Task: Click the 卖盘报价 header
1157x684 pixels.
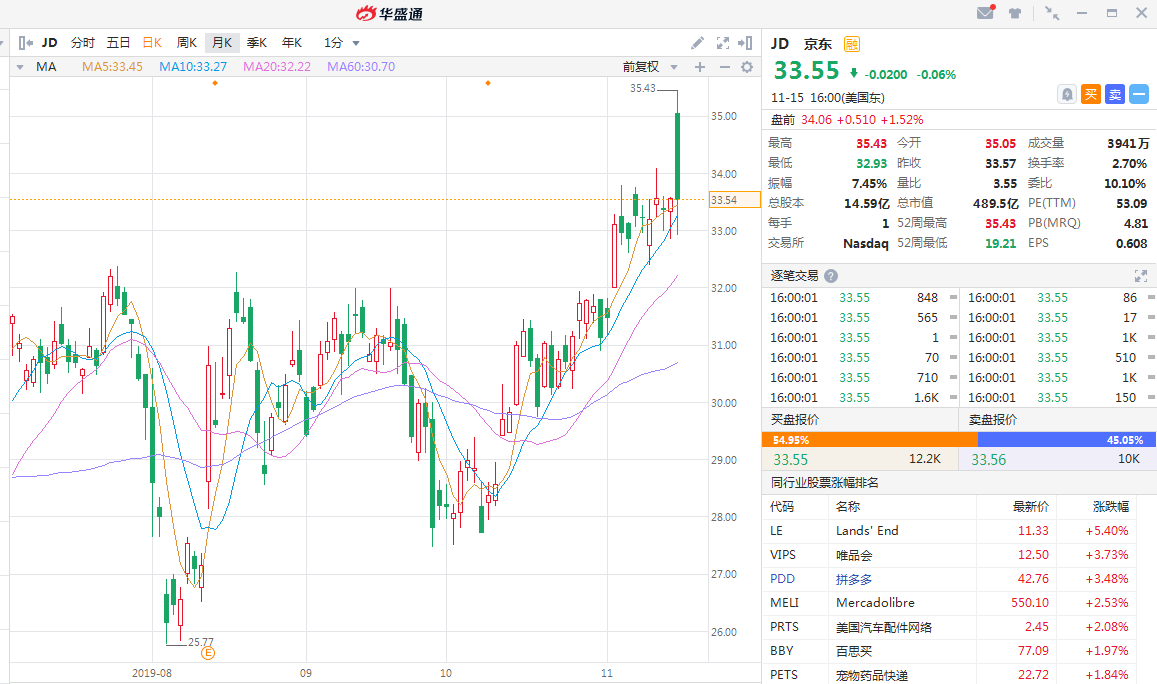Action: tap(992, 420)
